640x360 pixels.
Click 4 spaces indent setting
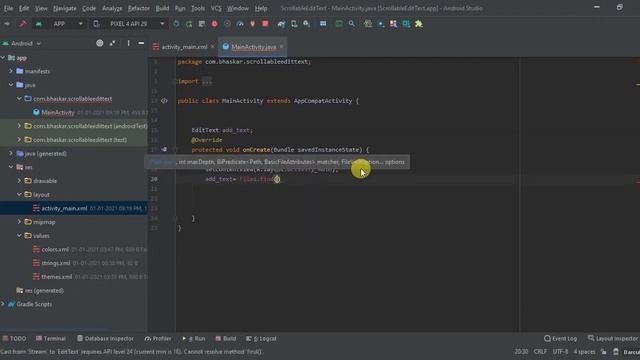coord(584,352)
